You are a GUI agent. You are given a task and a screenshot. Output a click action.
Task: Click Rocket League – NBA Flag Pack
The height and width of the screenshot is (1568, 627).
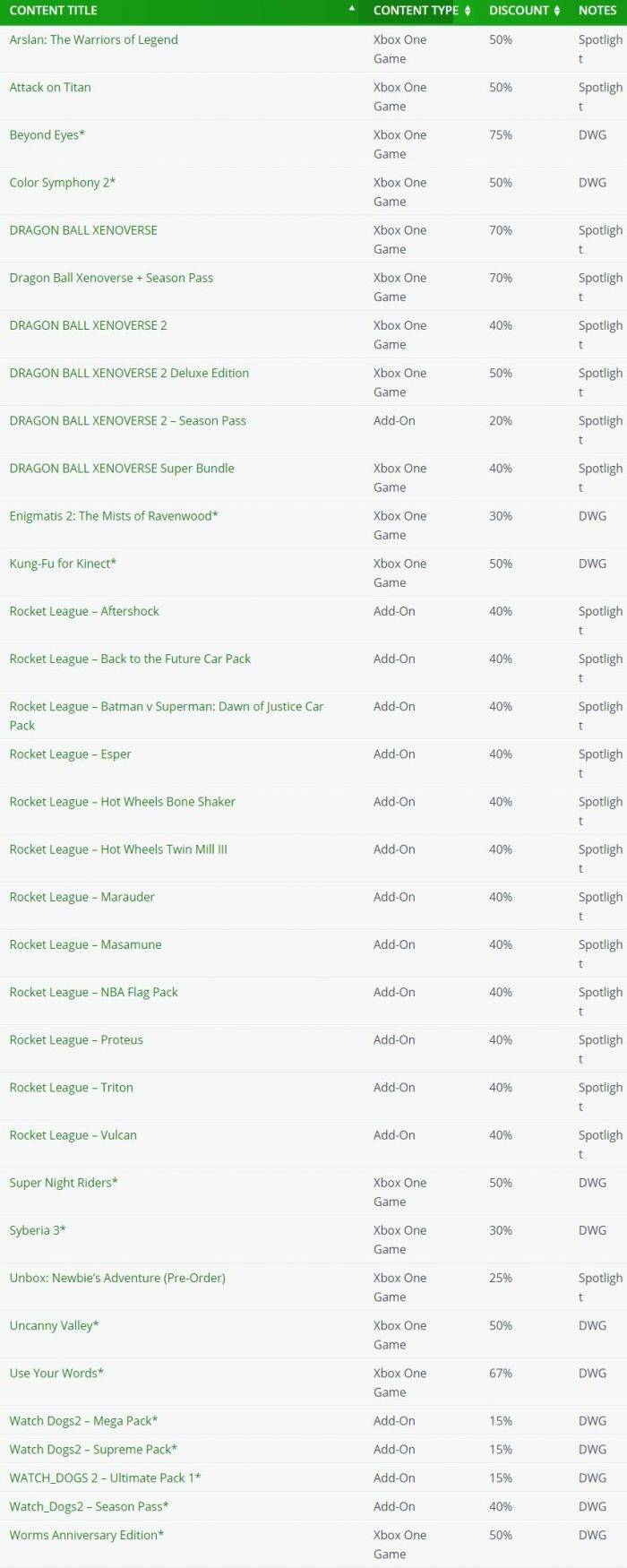(x=93, y=992)
